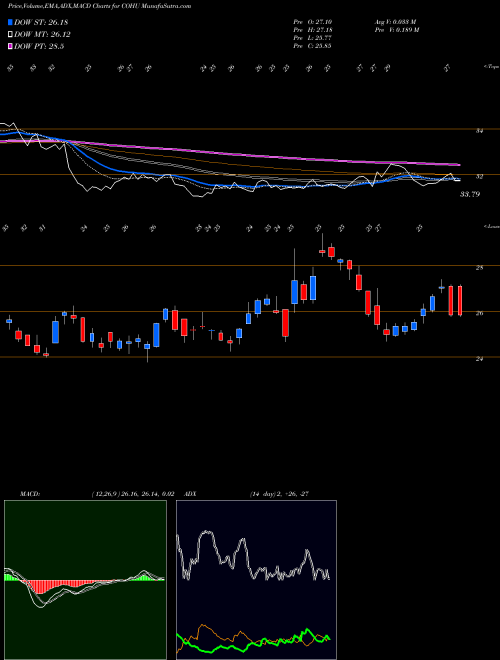
Task: Click the white DOW MT legend swatch
Action: click(x=11, y=35)
